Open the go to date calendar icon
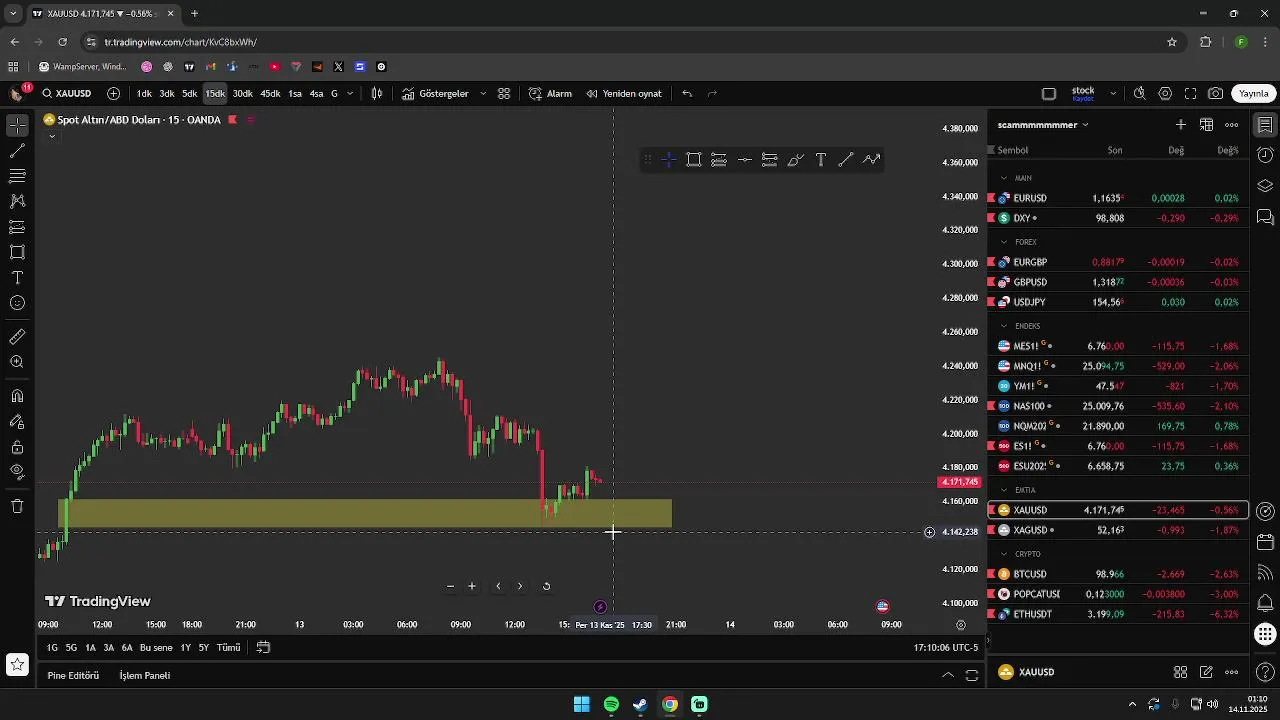The width and height of the screenshot is (1280, 720). click(x=263, y=647)
